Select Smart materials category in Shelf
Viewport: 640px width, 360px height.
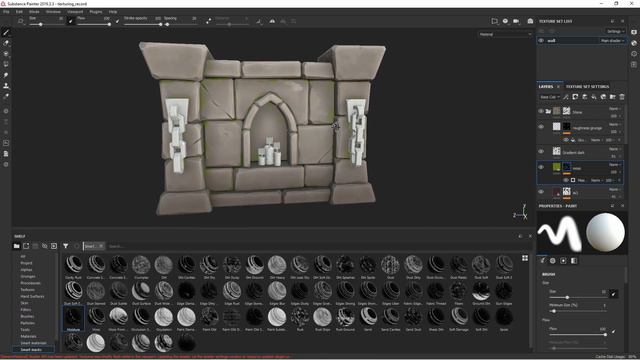(33, 343)
